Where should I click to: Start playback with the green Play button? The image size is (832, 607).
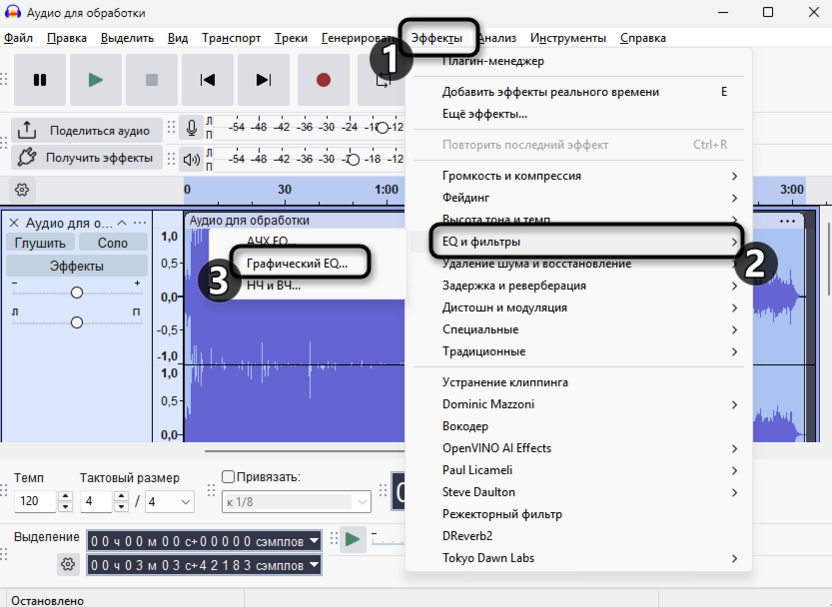point(96,80)
